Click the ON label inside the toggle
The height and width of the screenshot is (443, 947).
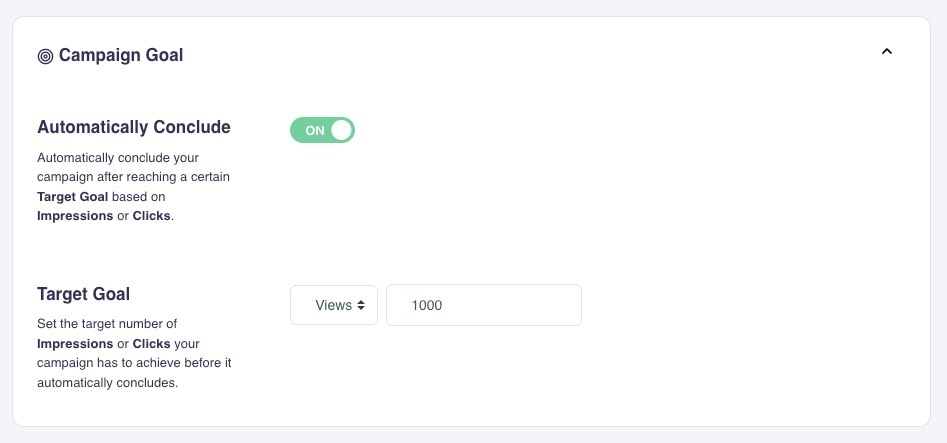pos(315,130)
